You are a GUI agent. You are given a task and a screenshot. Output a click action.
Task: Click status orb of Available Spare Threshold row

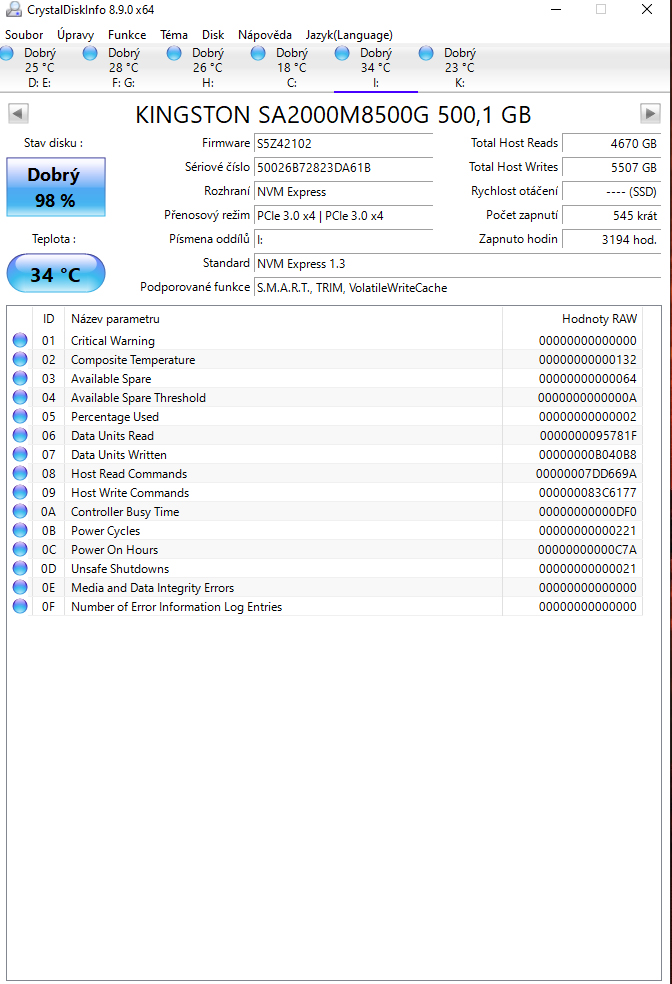[20, 397]
